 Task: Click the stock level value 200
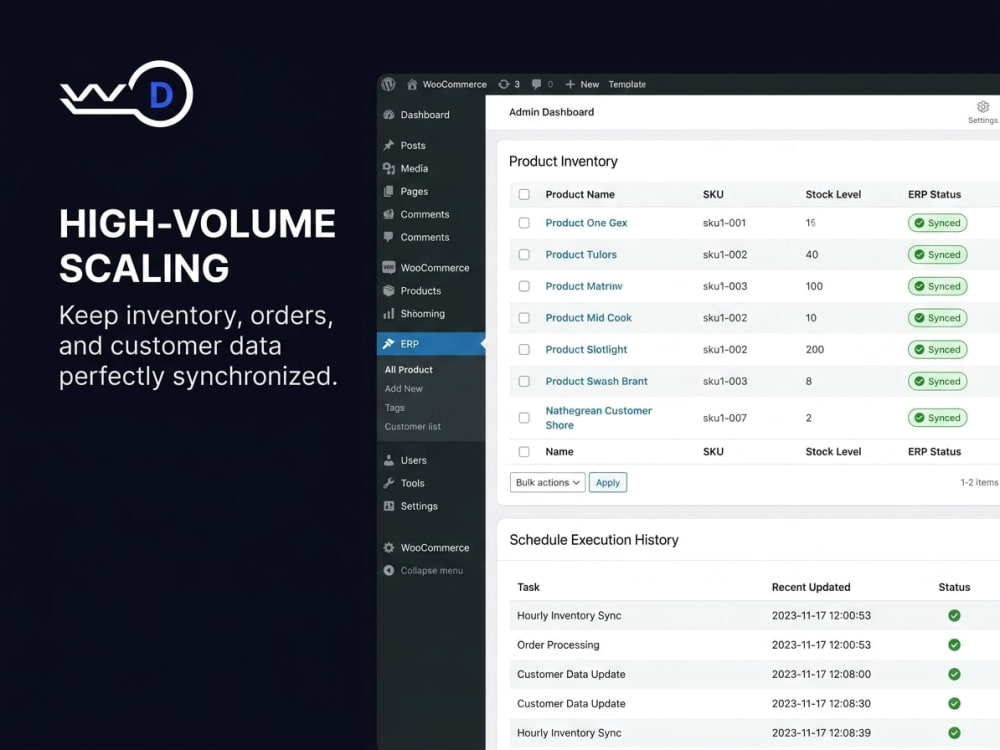pos(814,349)
